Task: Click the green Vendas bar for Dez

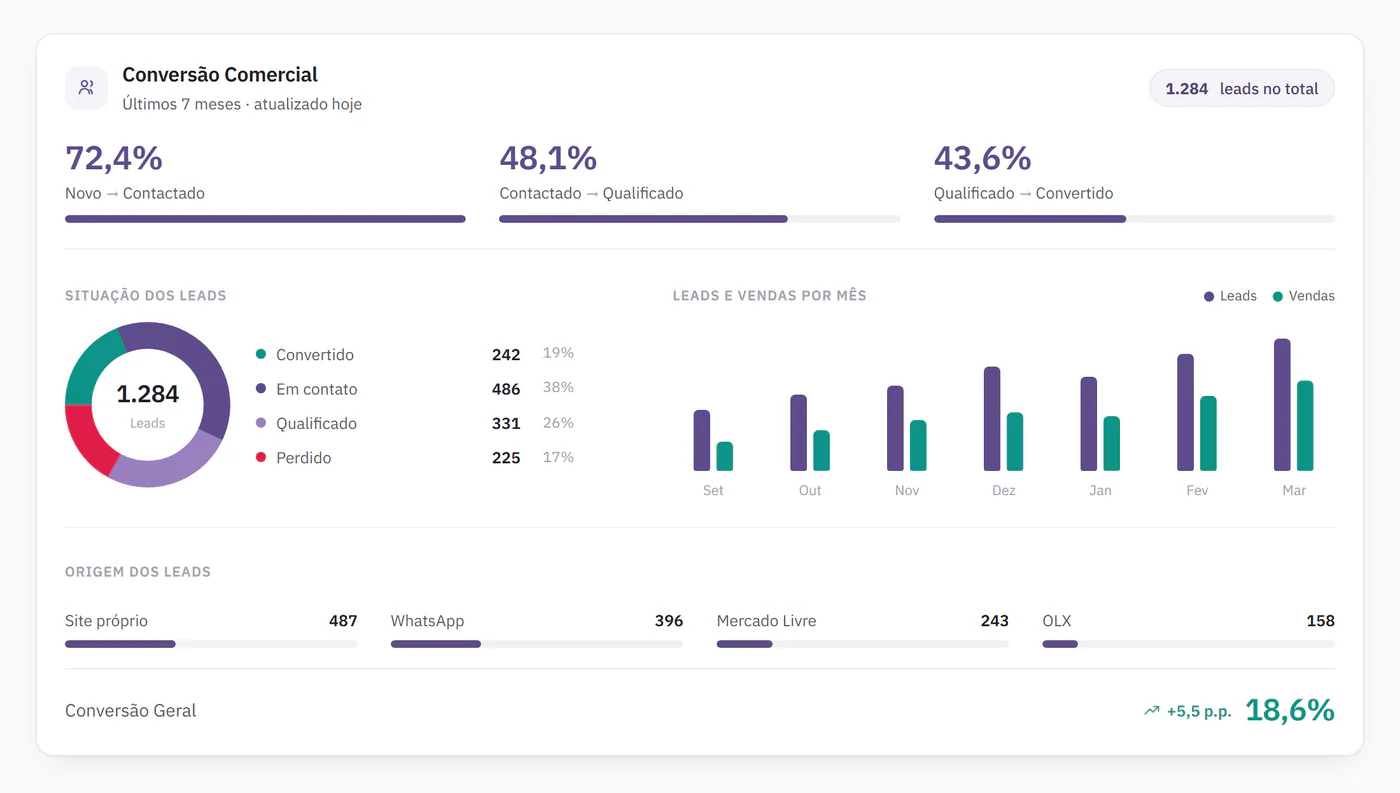Action: (x=1015, y=442)
